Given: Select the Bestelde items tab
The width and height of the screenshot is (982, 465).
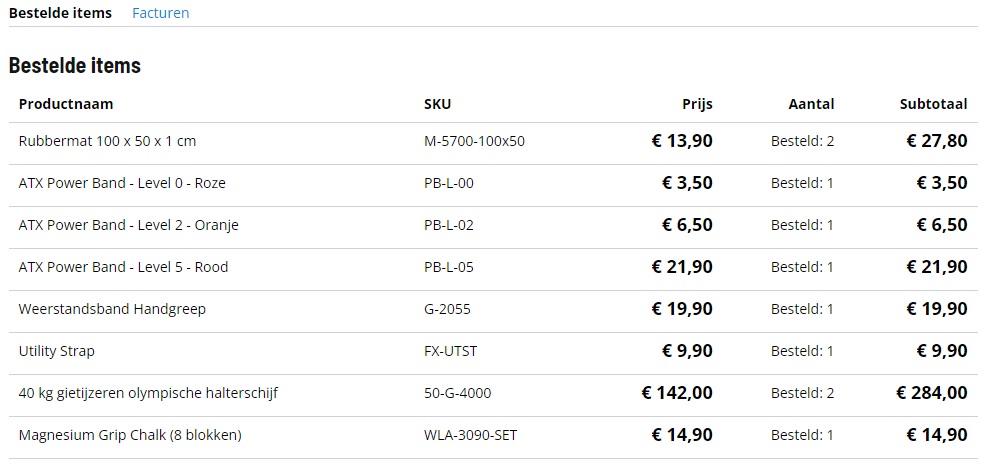Looking at the screenshot, I should pyautogui.click(x=60, y=13).
